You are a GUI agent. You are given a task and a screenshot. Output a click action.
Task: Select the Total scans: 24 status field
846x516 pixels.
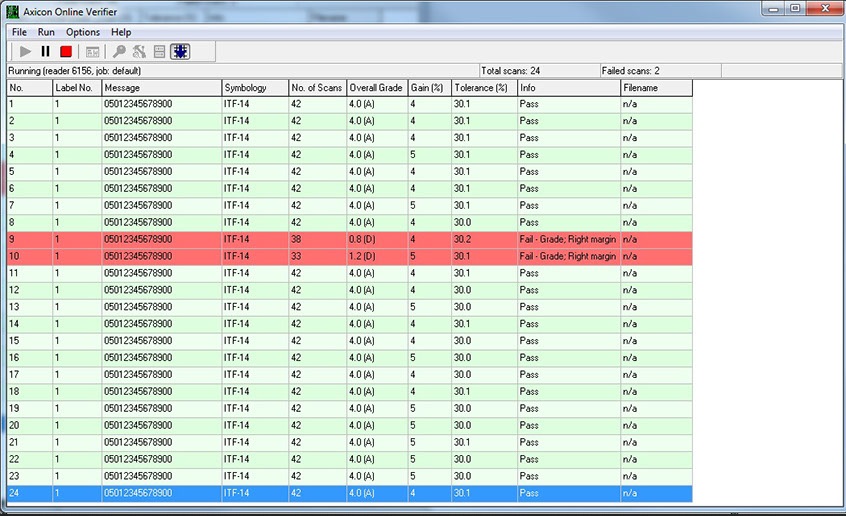tap(540, 71)
